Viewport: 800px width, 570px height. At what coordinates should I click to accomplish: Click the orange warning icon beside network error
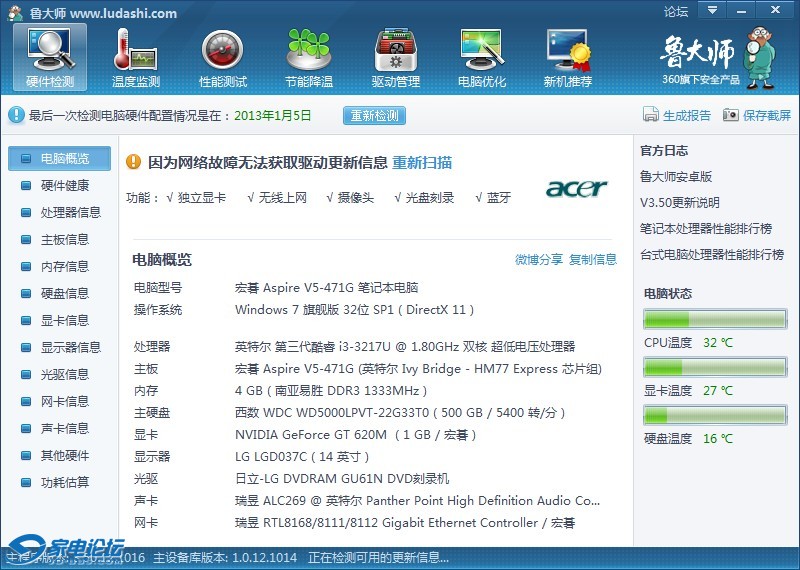click(x=133, y=162)
